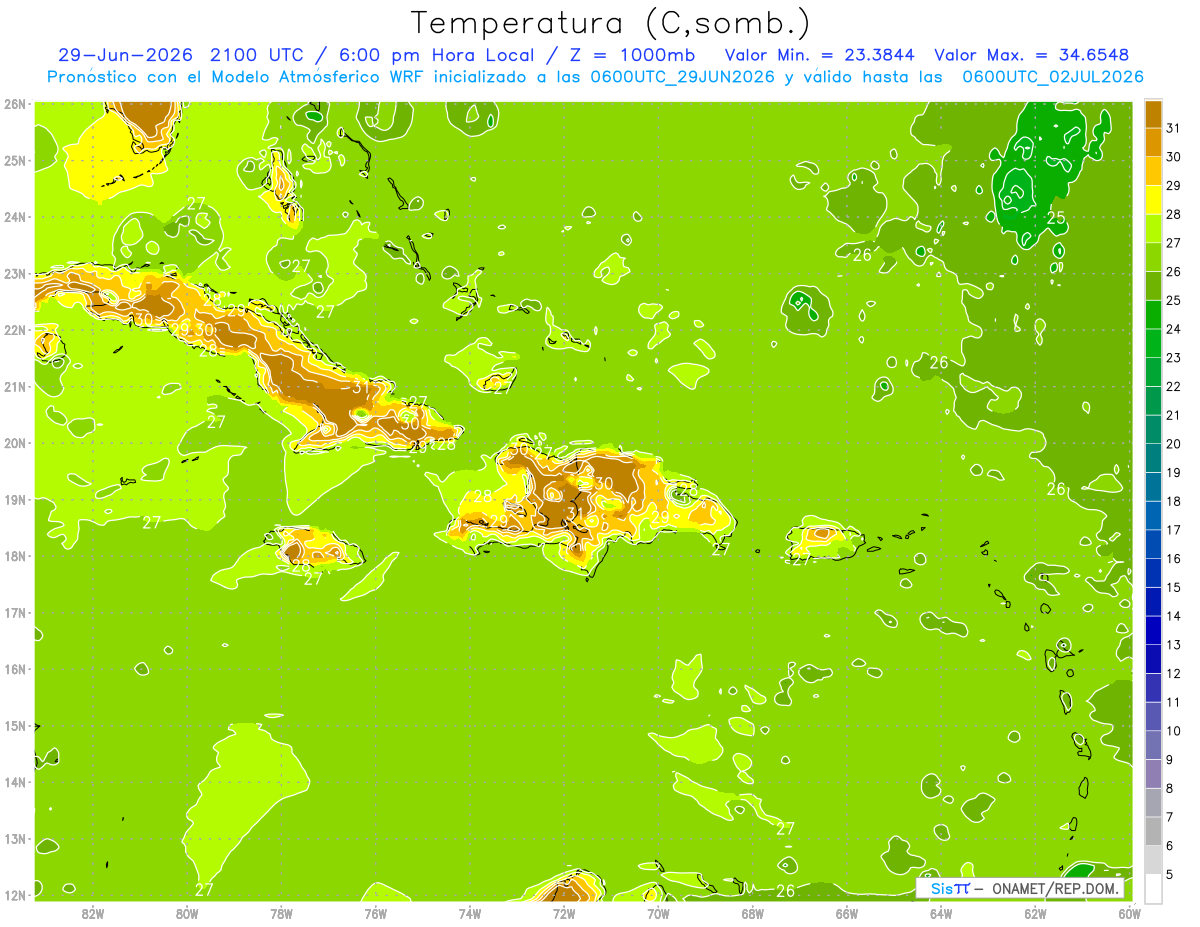Click the '82W' longitude axis label
The image size is (1200, 927).
93,913
